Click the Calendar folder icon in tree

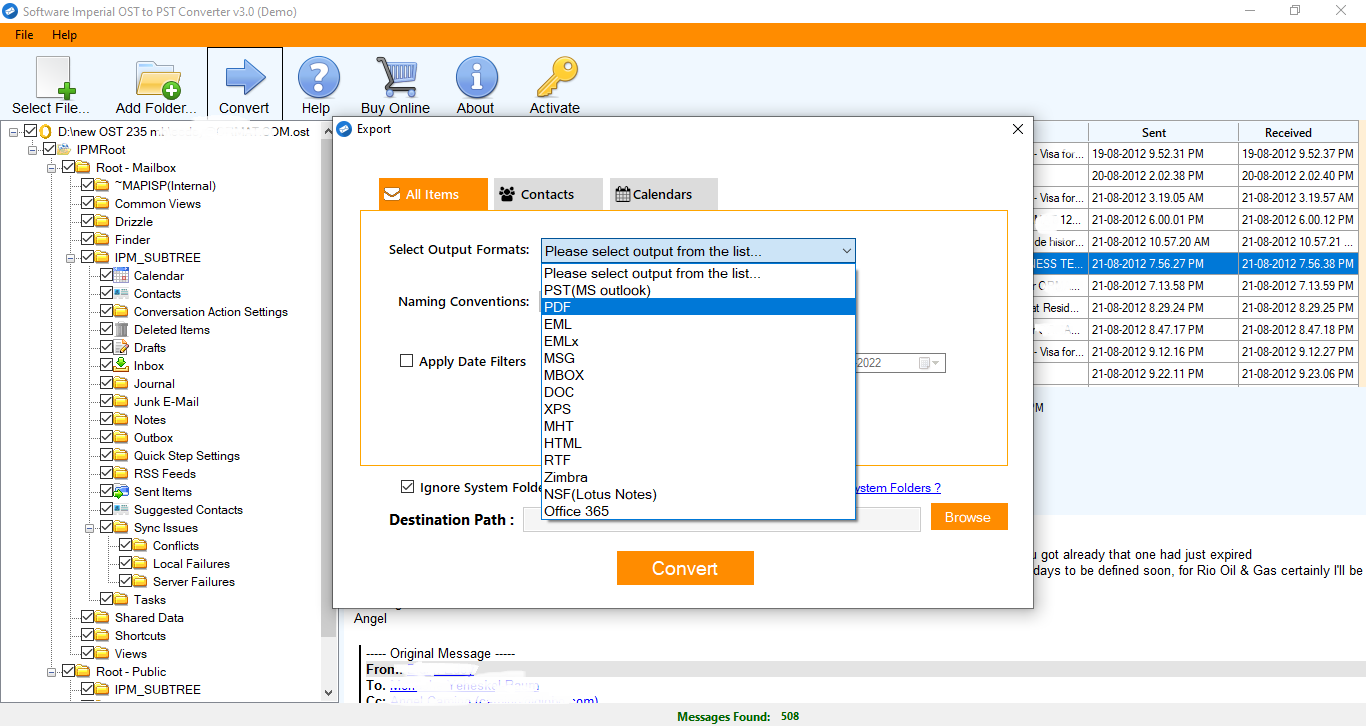[121, 276]
